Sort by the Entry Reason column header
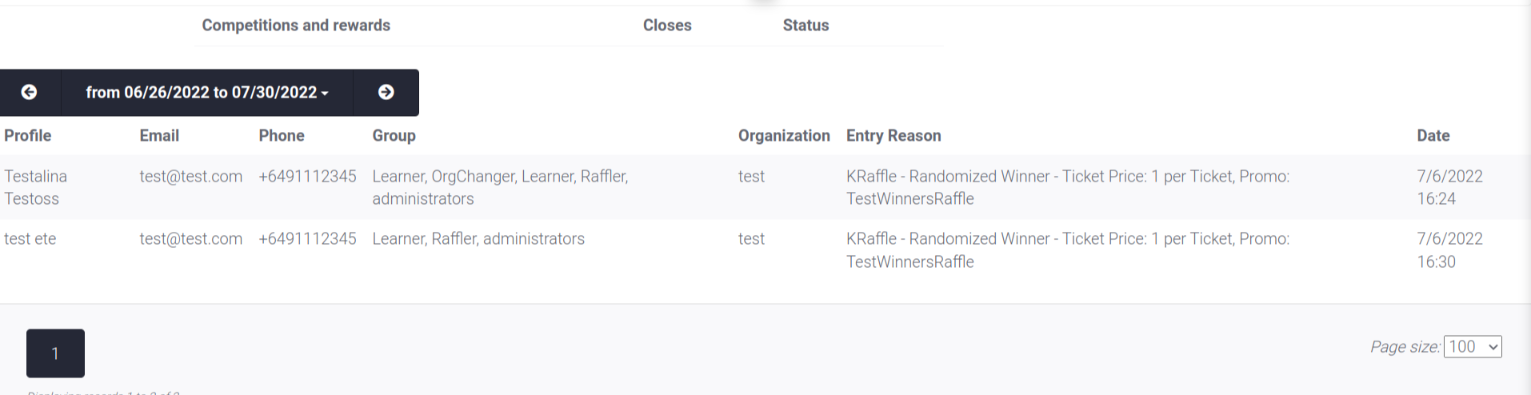Image resolution: width=1531 pixels, height=395 pixels. pyautogui.click(x=894, y=136)
